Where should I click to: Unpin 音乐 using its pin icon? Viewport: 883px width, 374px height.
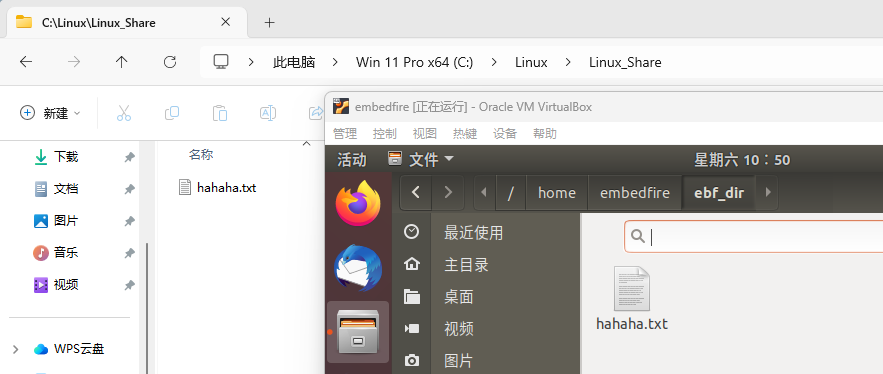[130, 253]
